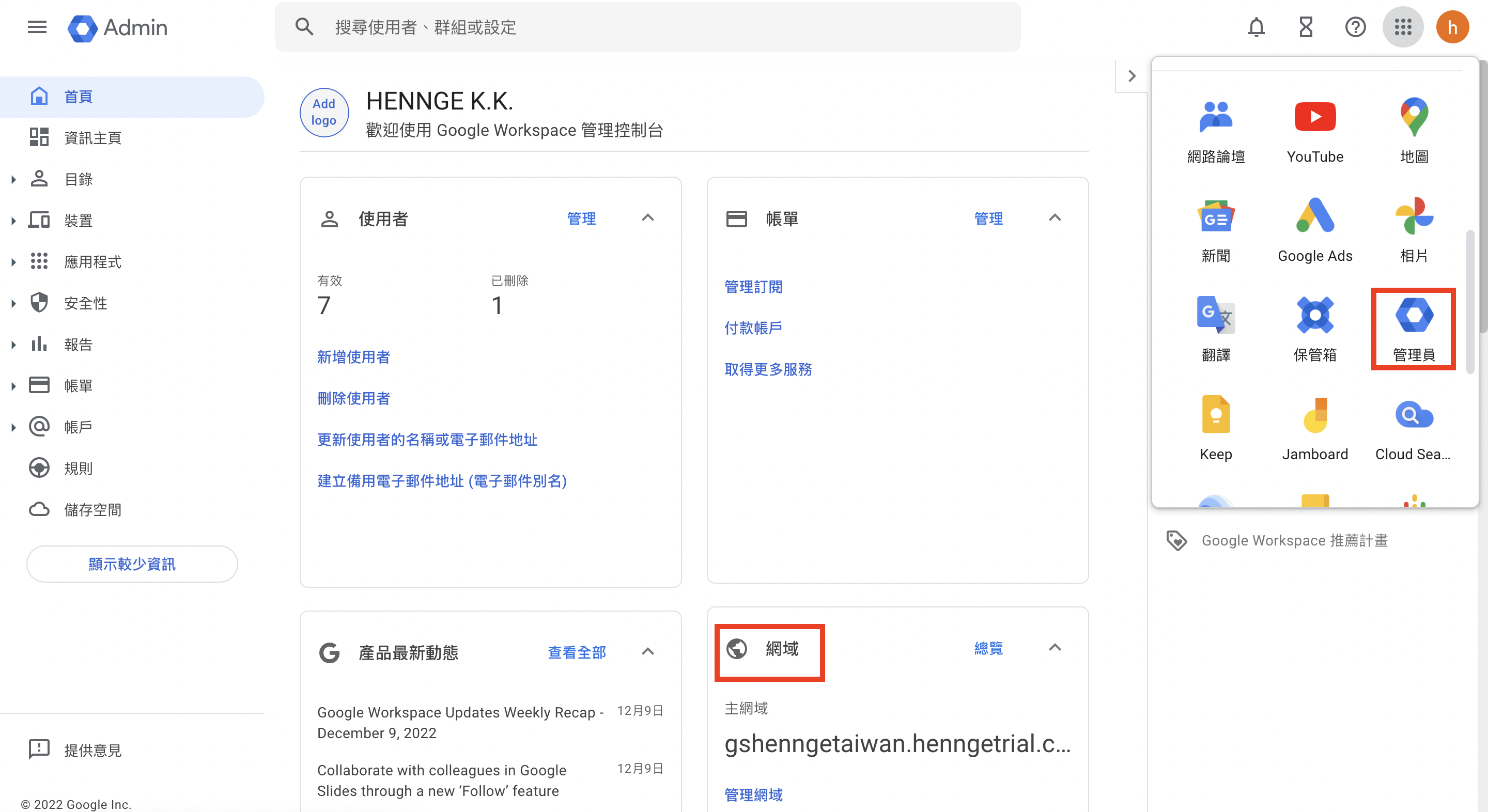Click the search field 搜尋使用者、群組或設定

coord(647,27)
